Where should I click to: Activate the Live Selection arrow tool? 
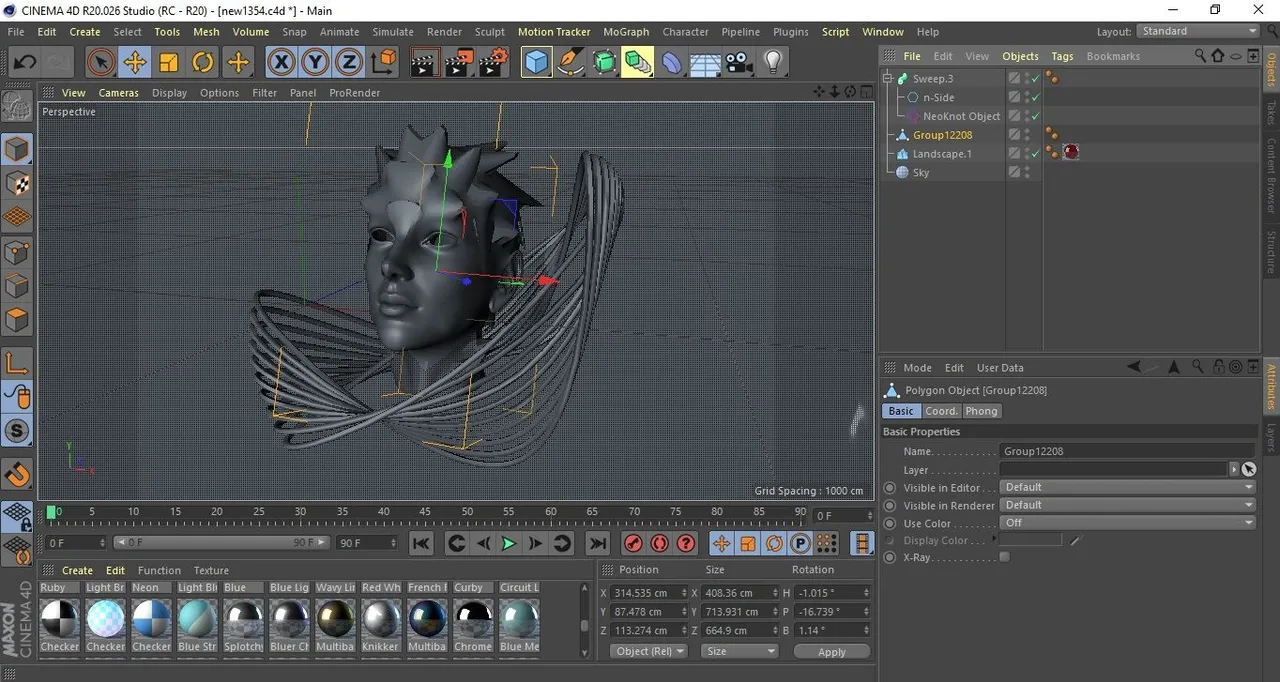100,63
